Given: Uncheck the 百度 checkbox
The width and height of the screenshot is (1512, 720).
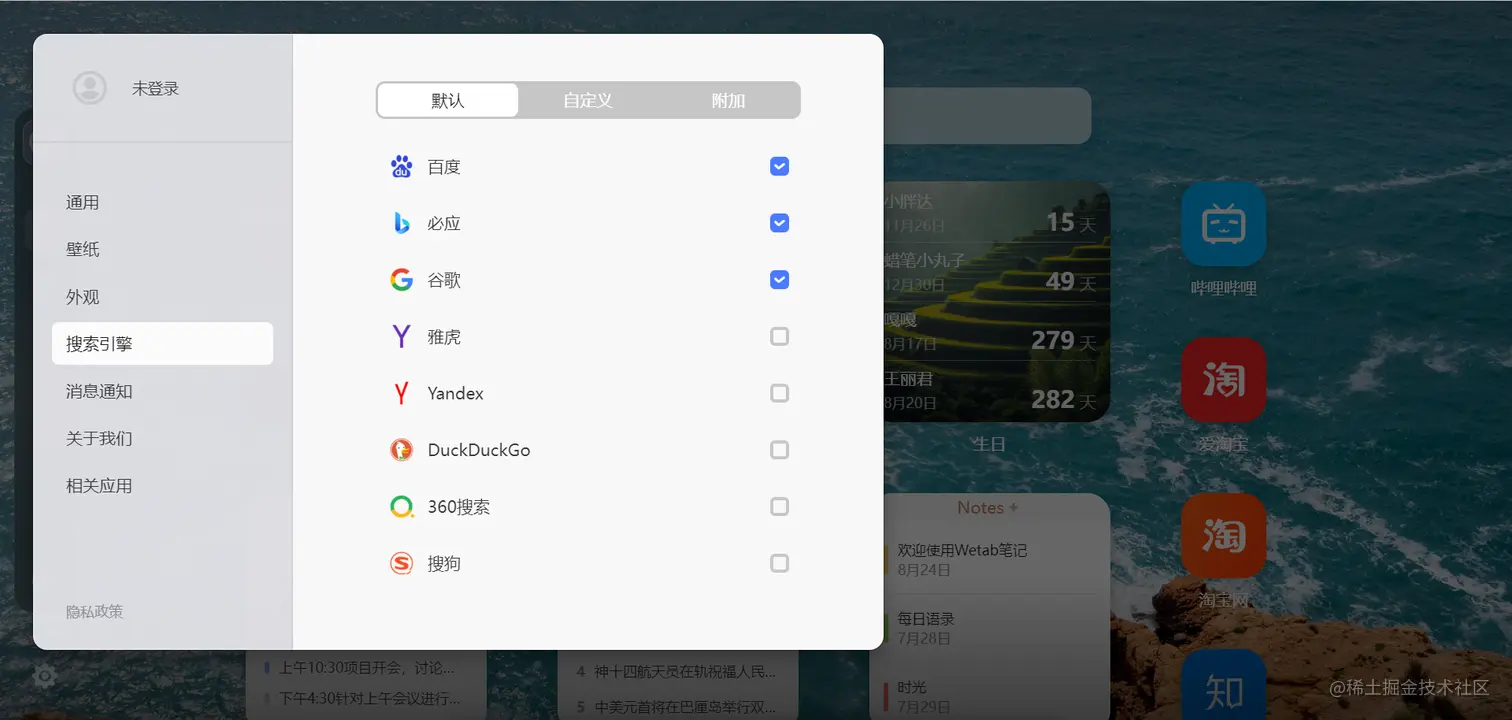Looking at the screenshot, I should click(780, 166).
